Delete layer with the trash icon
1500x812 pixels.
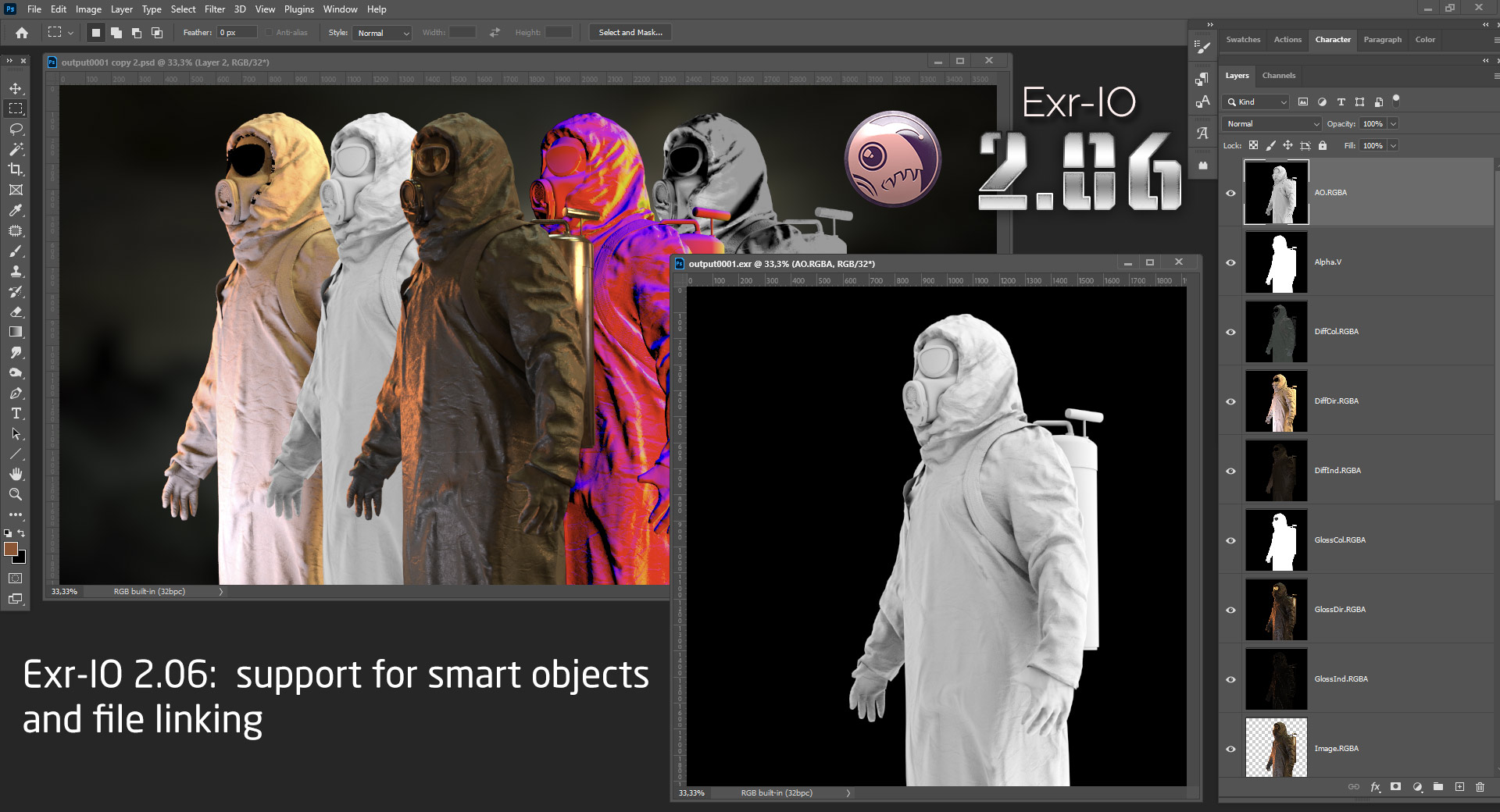[1480, 787]
